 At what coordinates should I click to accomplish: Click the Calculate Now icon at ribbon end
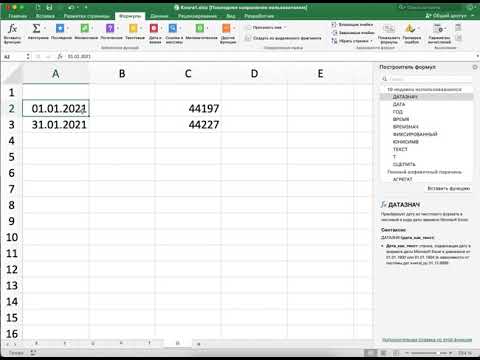(x=458, y=28)
